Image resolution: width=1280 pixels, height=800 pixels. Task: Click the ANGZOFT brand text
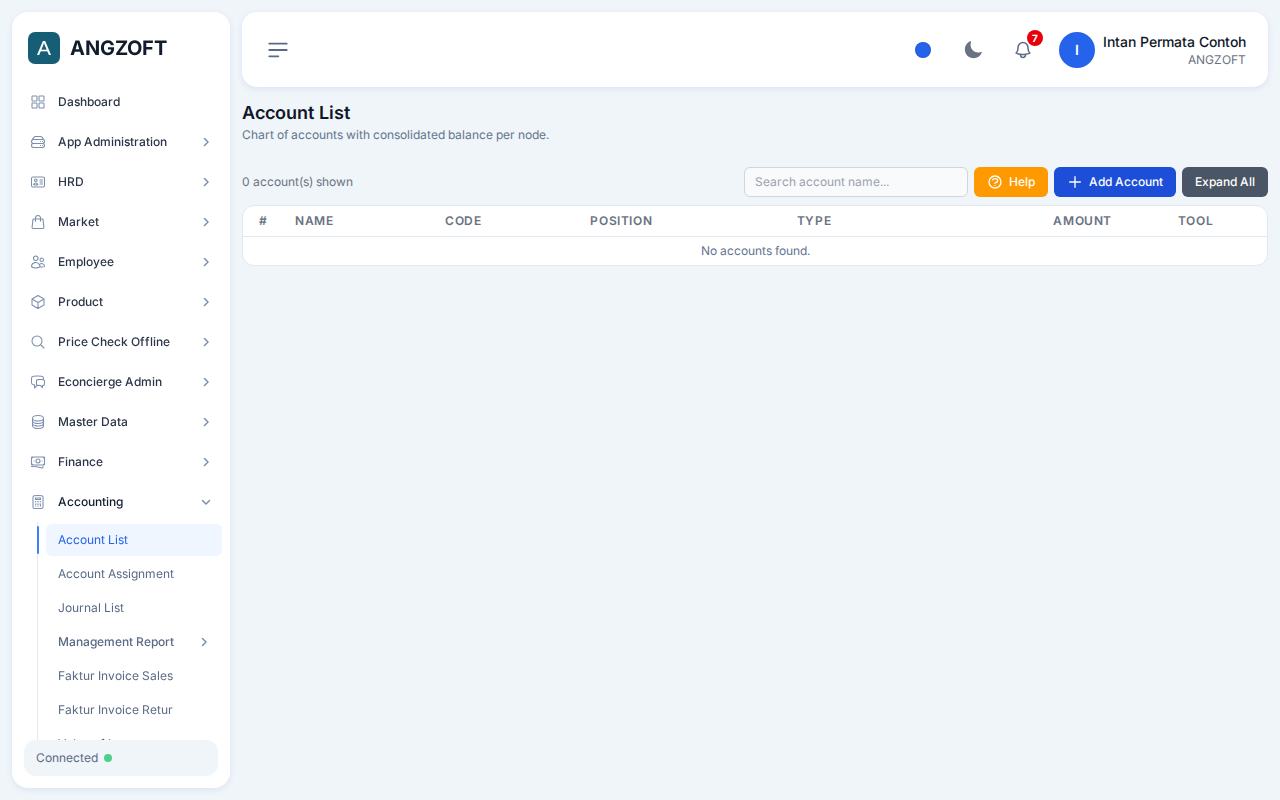coord(118,48)
